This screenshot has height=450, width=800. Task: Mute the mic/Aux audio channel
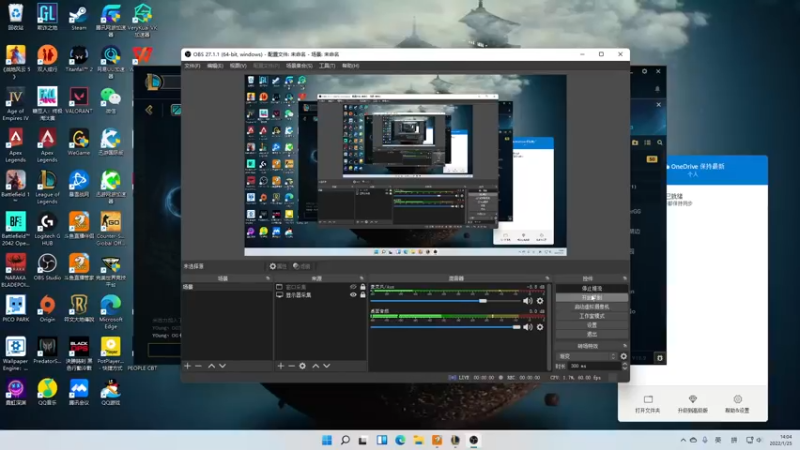528,301
